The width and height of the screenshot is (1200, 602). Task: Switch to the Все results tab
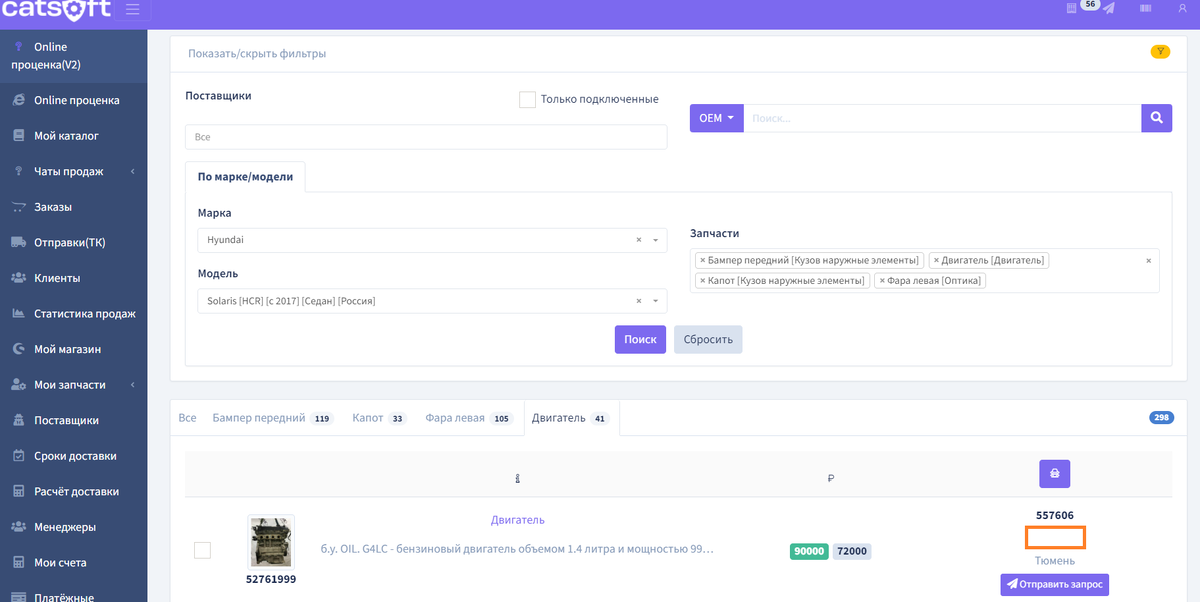coord(187,418)
